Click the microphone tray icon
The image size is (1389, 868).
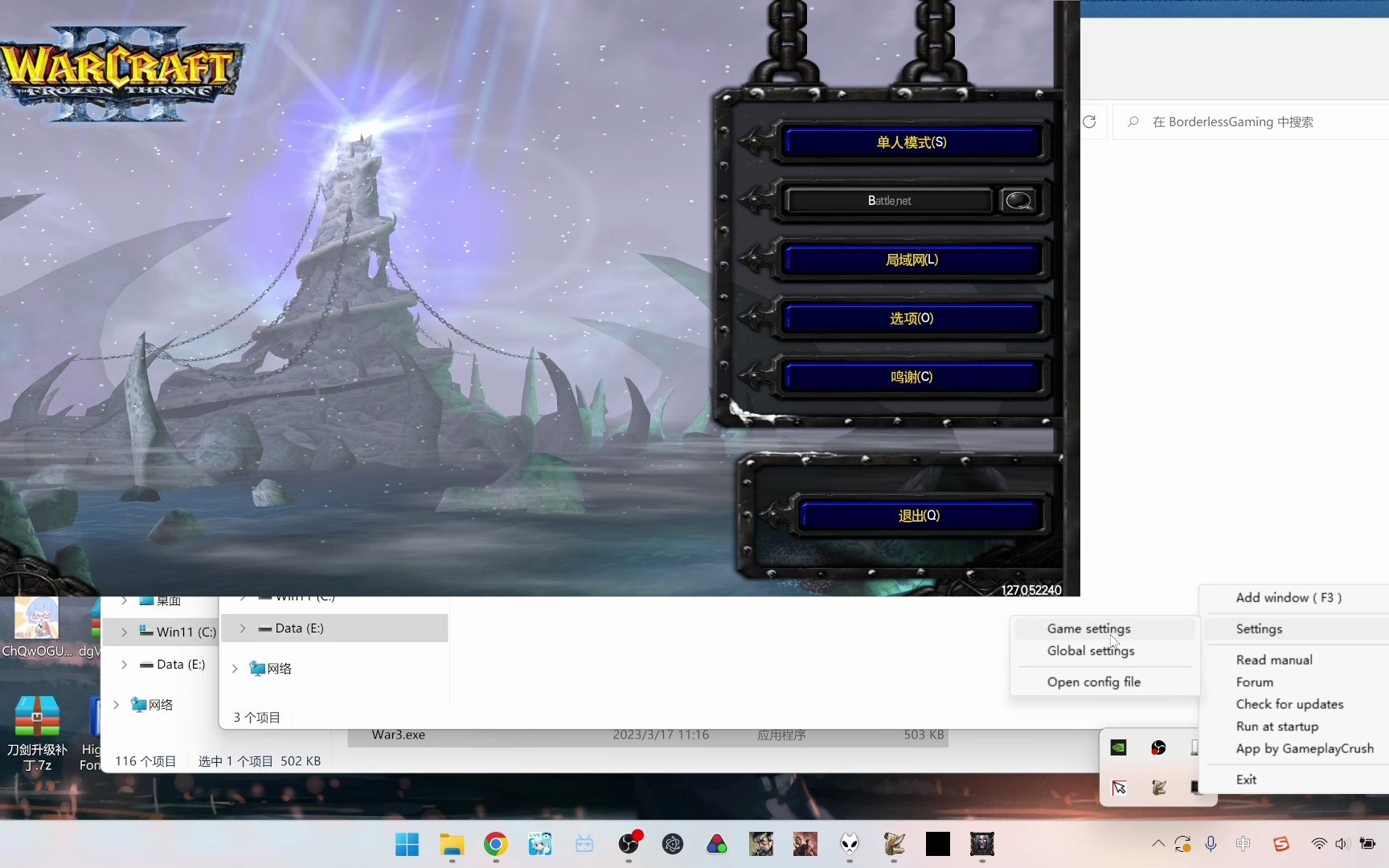pyautogui.click(x=1211, y=844)
